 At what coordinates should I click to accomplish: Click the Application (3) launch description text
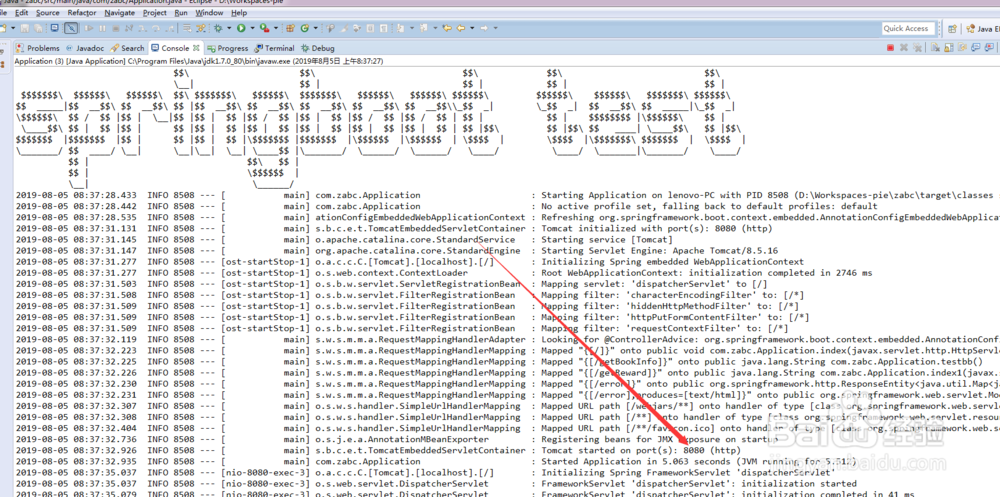[x=198, y=61]
